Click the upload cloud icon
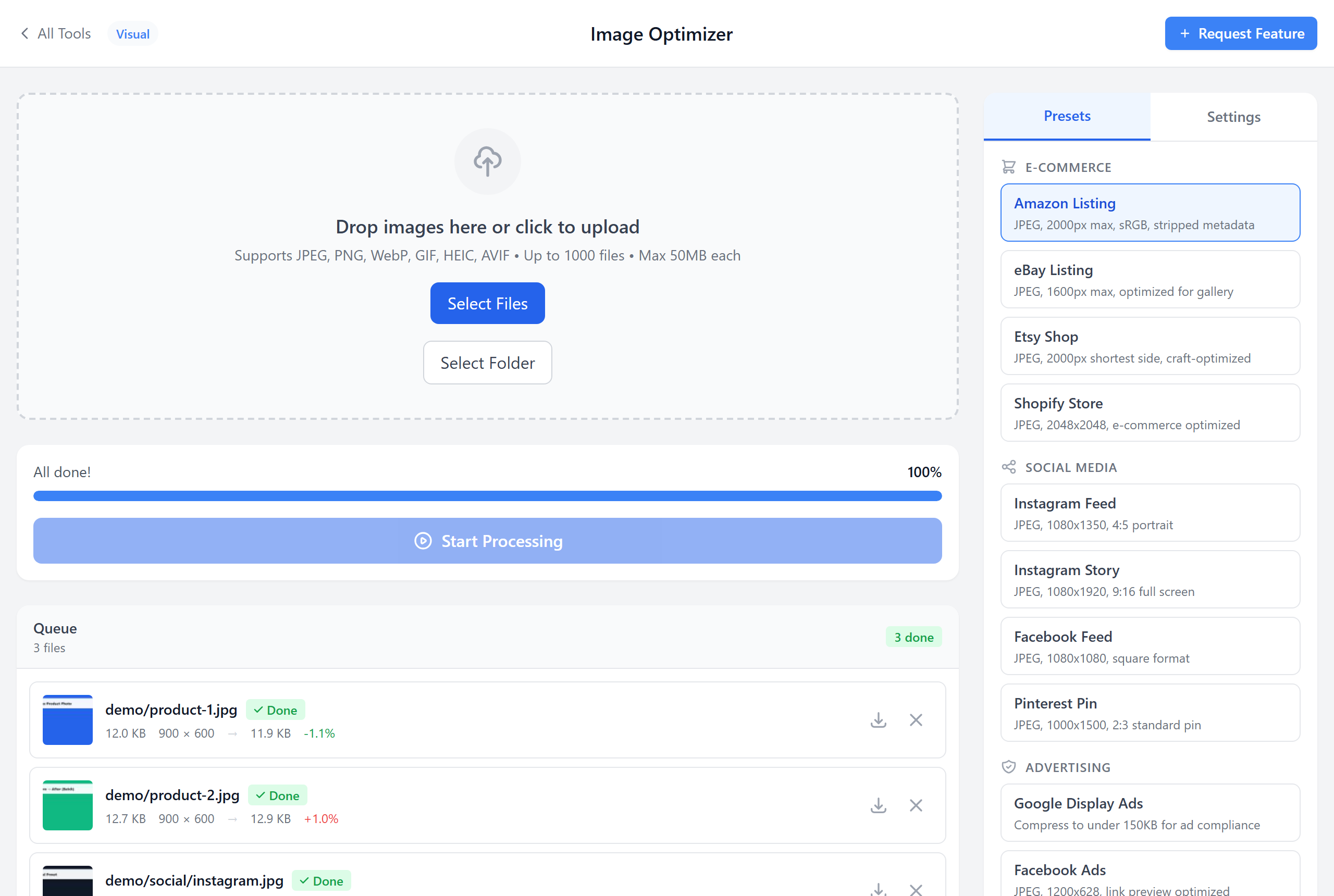 pos(487,161)
